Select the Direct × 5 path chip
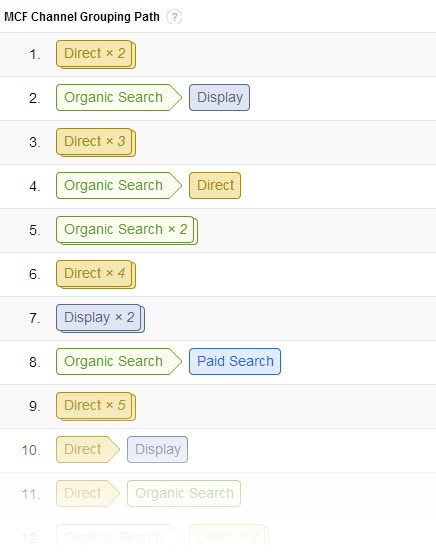Viewport: 436px width, 559px height. (x=96, y=406)
